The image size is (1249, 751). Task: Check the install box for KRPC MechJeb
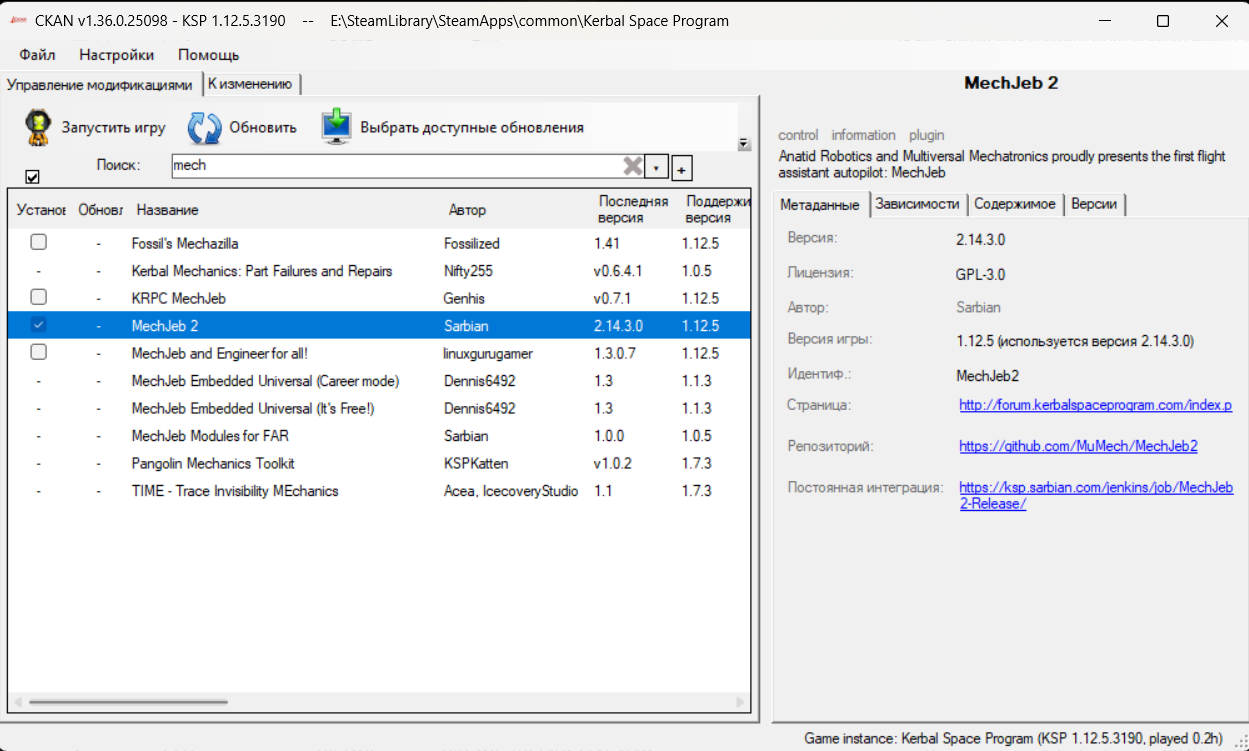[38, 297]
